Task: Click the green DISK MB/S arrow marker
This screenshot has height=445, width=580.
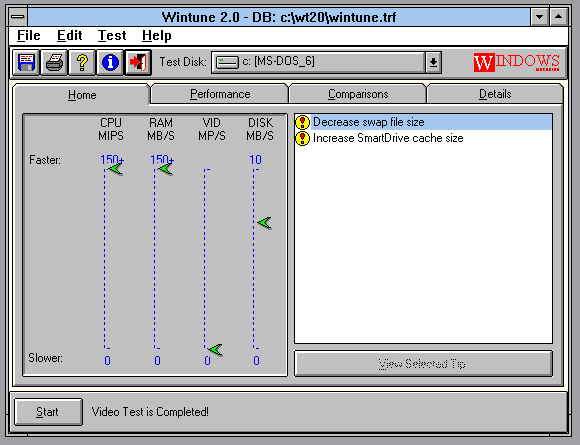Action: point(264,223)
